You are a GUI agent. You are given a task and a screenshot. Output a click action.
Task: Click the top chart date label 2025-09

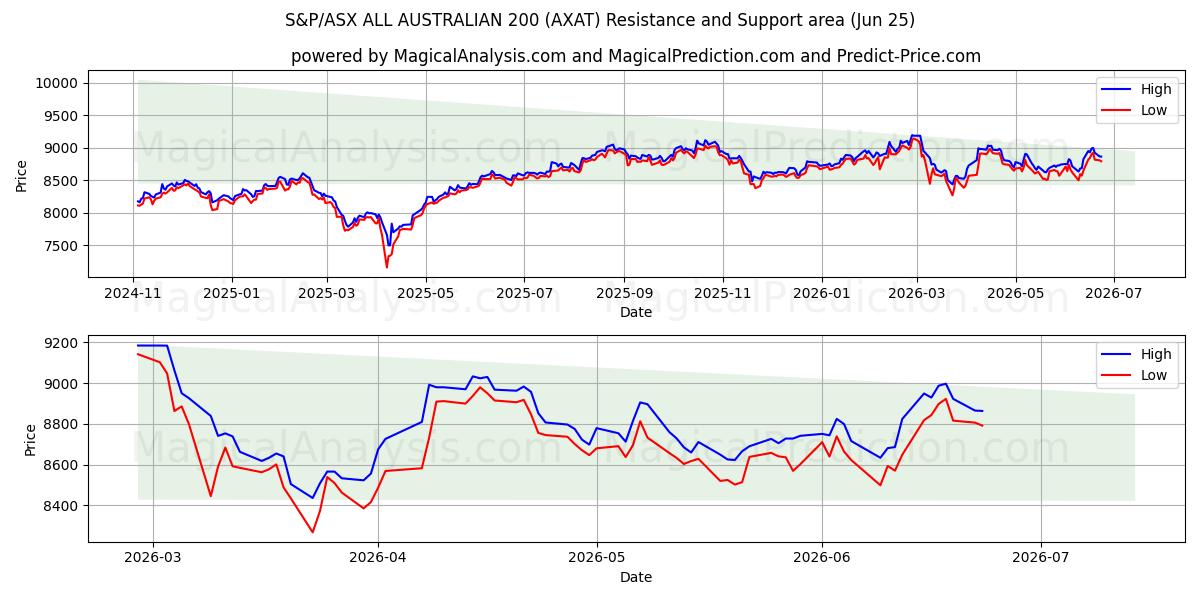pyautogui.click(x=625, y=295)
